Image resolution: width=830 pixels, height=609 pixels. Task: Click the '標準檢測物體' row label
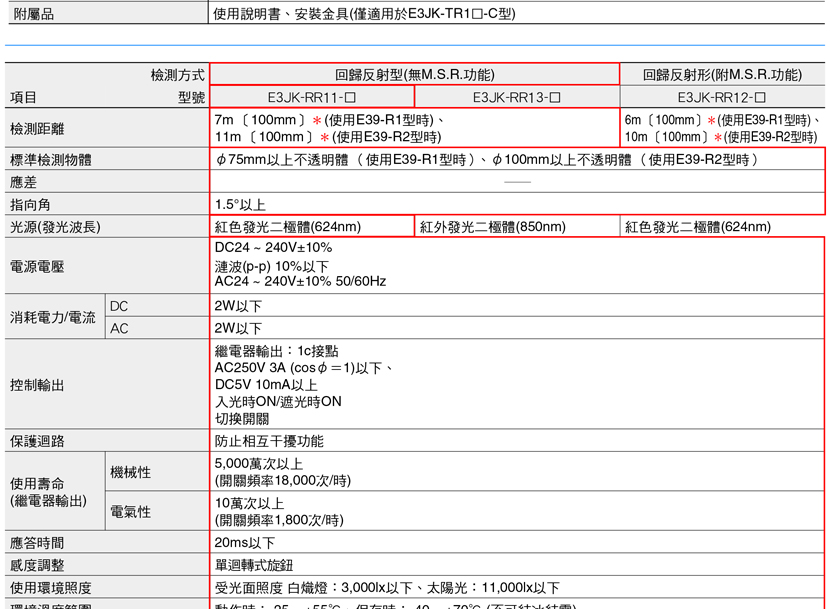point(51,159)
